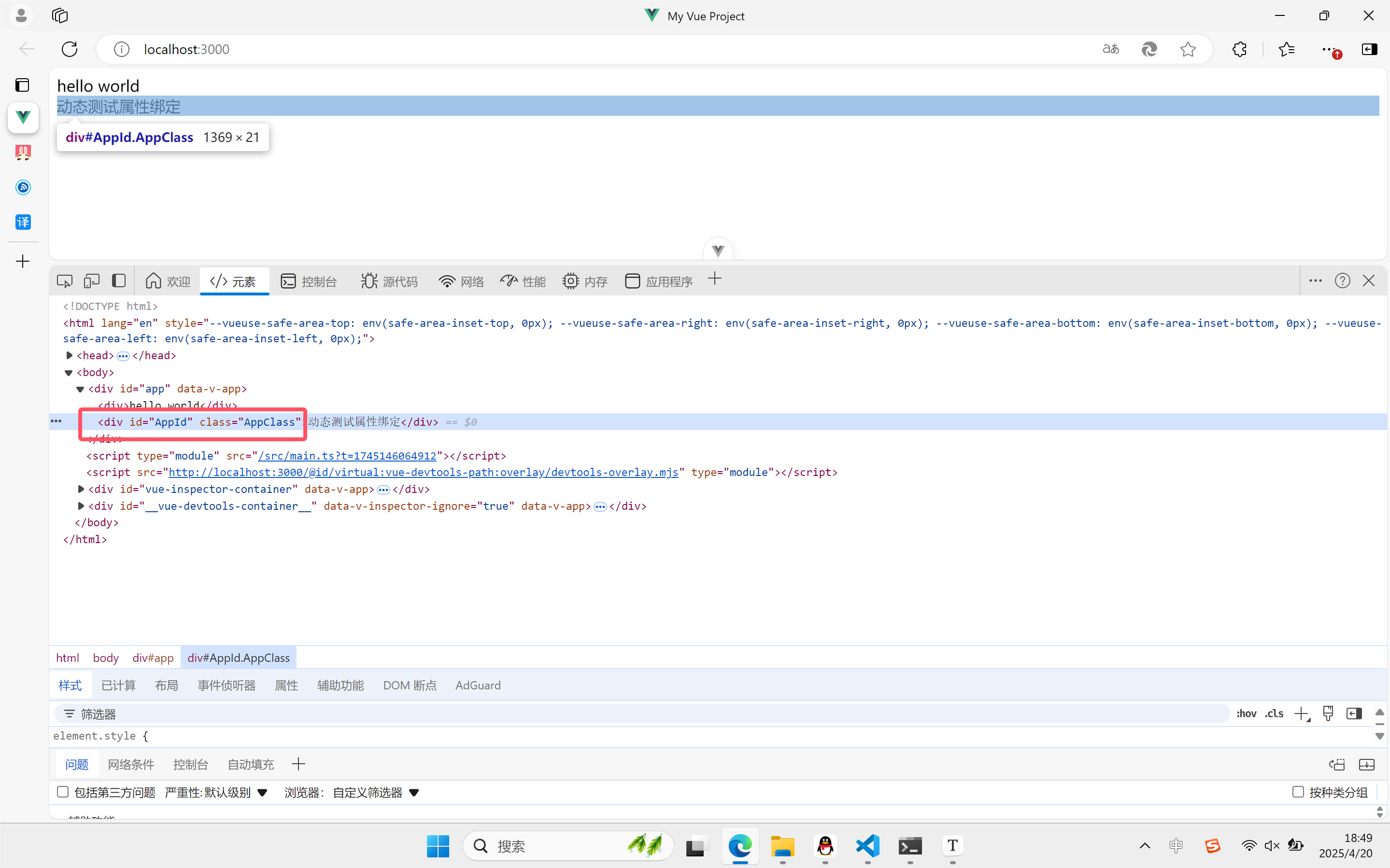Image resolution: width=1390 pixels, height=868 pixels.
Task: Open the /src/main.ts script link
Action: click(347, 456)
